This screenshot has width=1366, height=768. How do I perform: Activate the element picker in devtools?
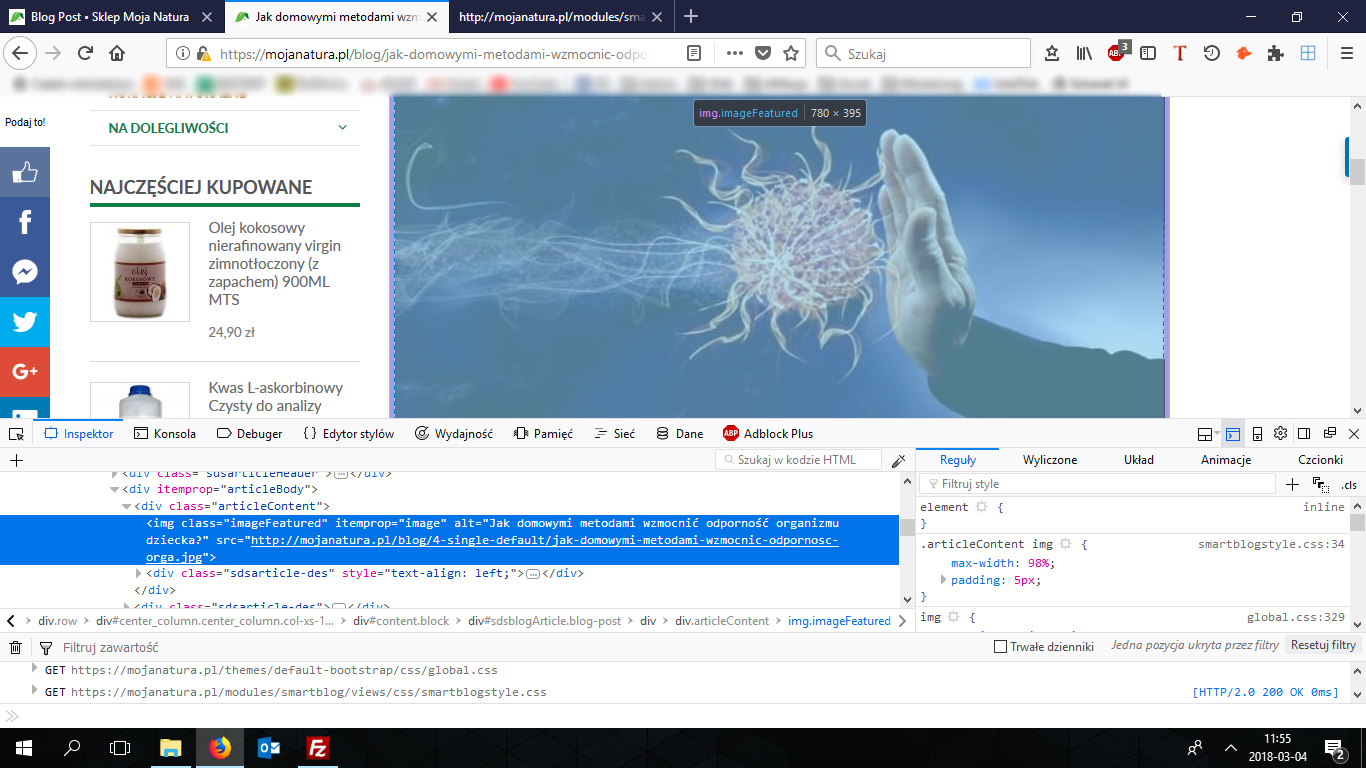(x=16, y=434)
